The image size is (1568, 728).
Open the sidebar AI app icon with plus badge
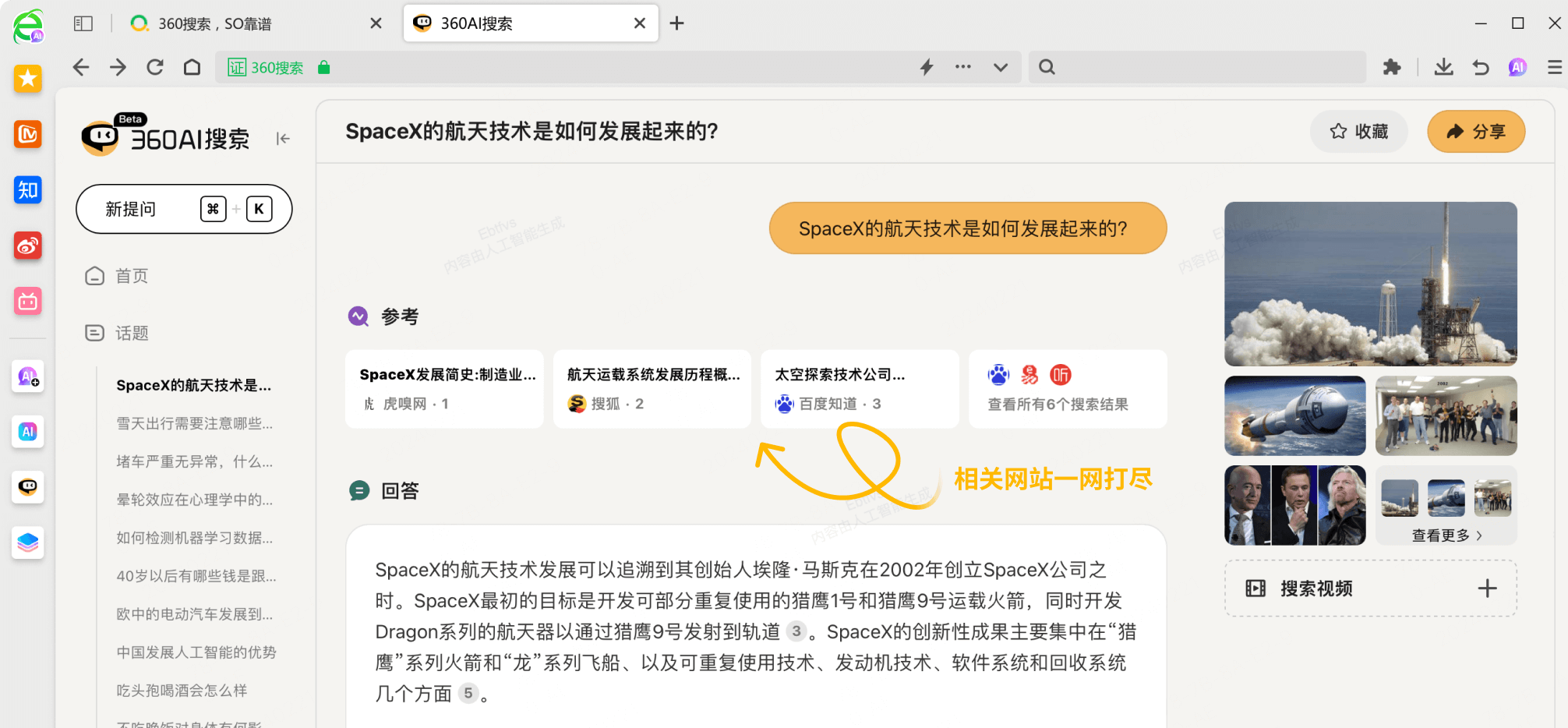click(28, 376)
